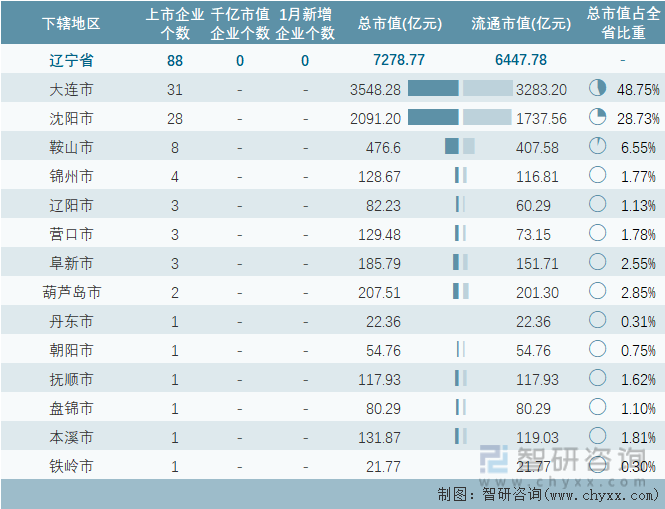Click total value 3548.28 for 大连市
The width and height of the screenshot is (665, 509).
point(375,89)
